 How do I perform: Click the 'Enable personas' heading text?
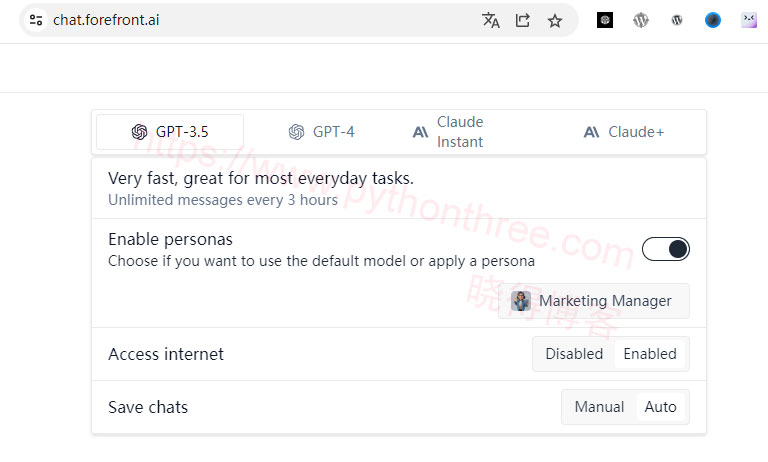click(170, 239)
